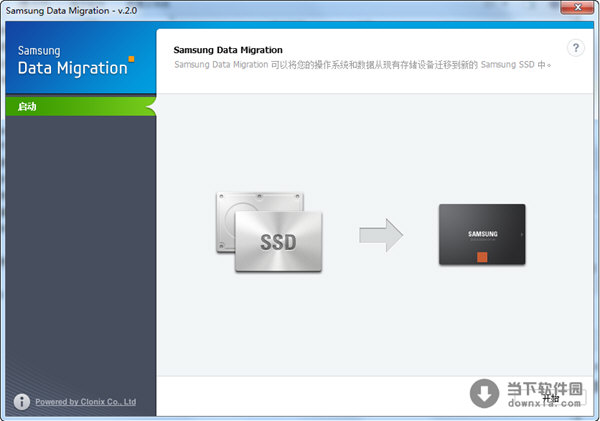600x421 pixels.
Task: Open the Powered by Clonix Co., Ltd link
Action: click(x=86, y=402)
